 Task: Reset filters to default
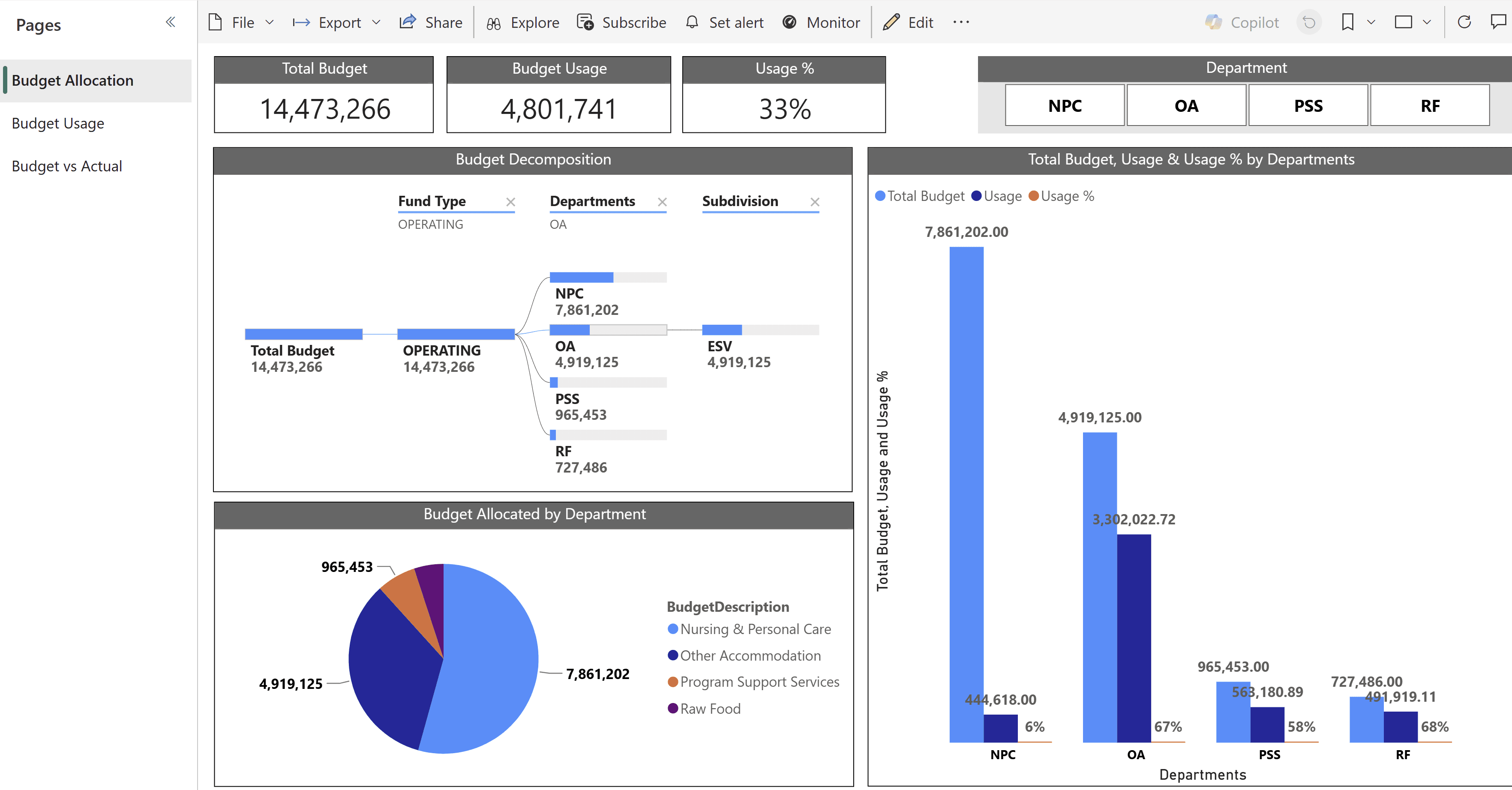[1308, 22]
